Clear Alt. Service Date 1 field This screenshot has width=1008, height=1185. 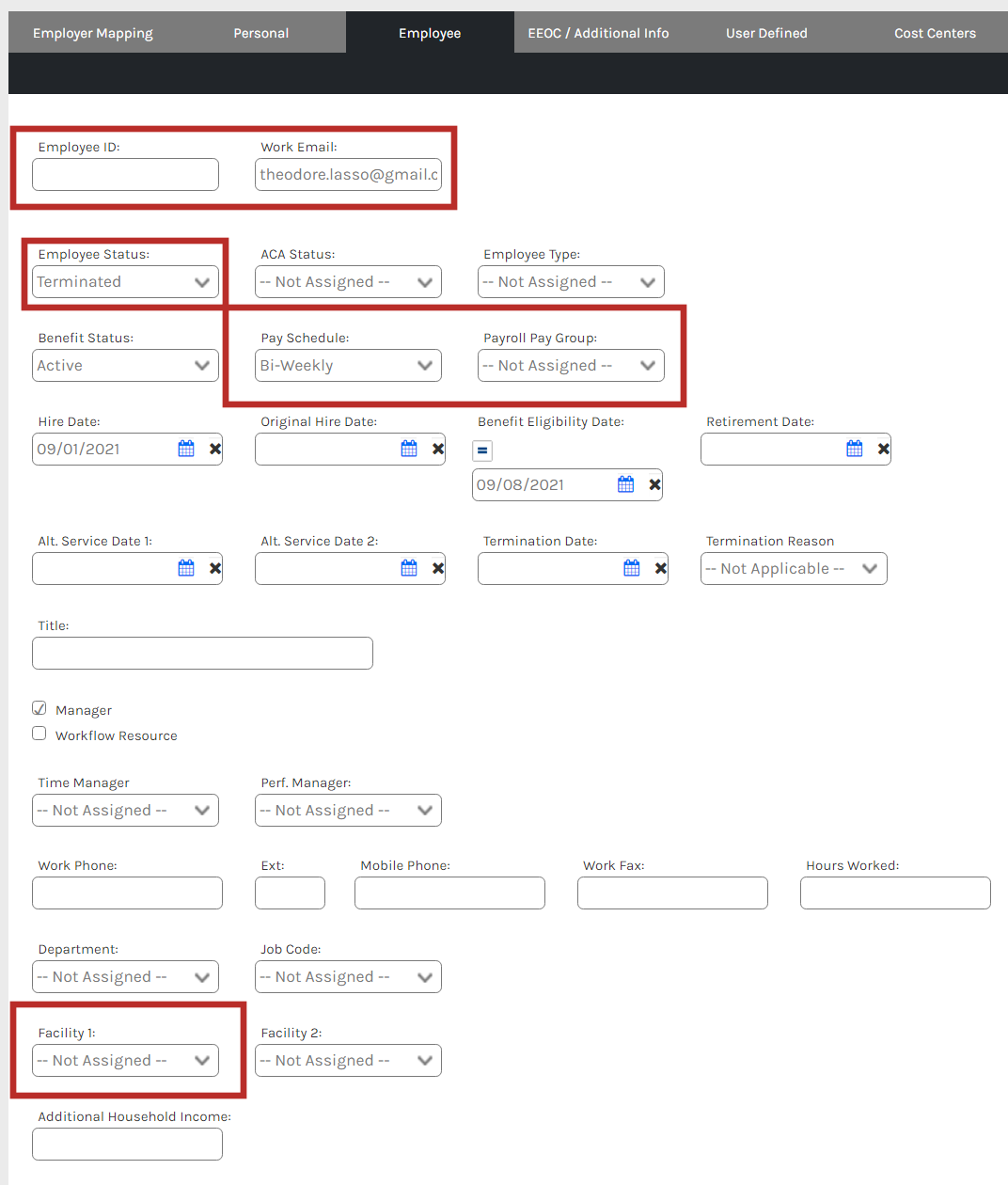[x=215, y=568]
